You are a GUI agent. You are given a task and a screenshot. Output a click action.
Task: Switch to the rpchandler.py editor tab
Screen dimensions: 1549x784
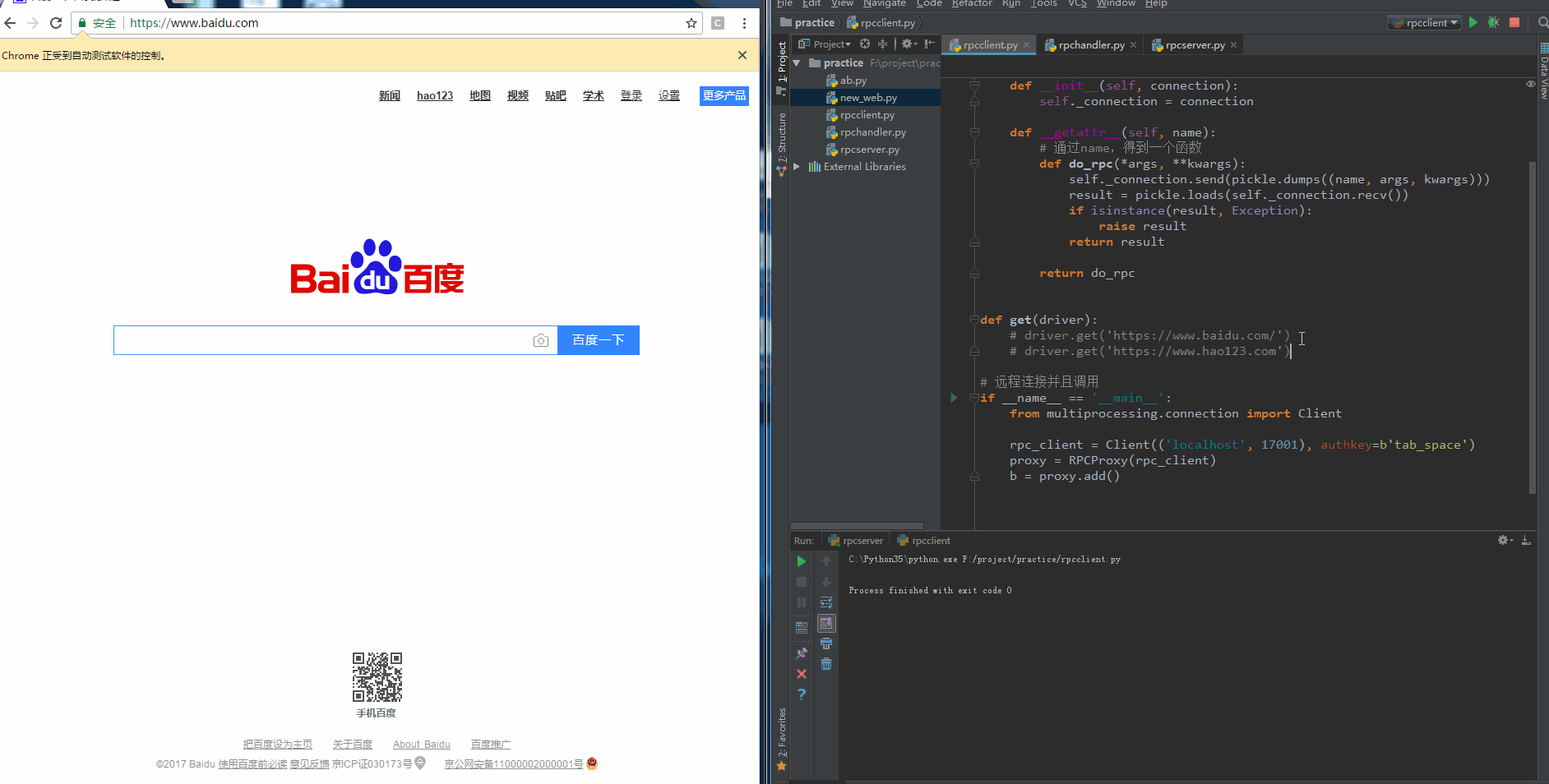click(1091, 45)
